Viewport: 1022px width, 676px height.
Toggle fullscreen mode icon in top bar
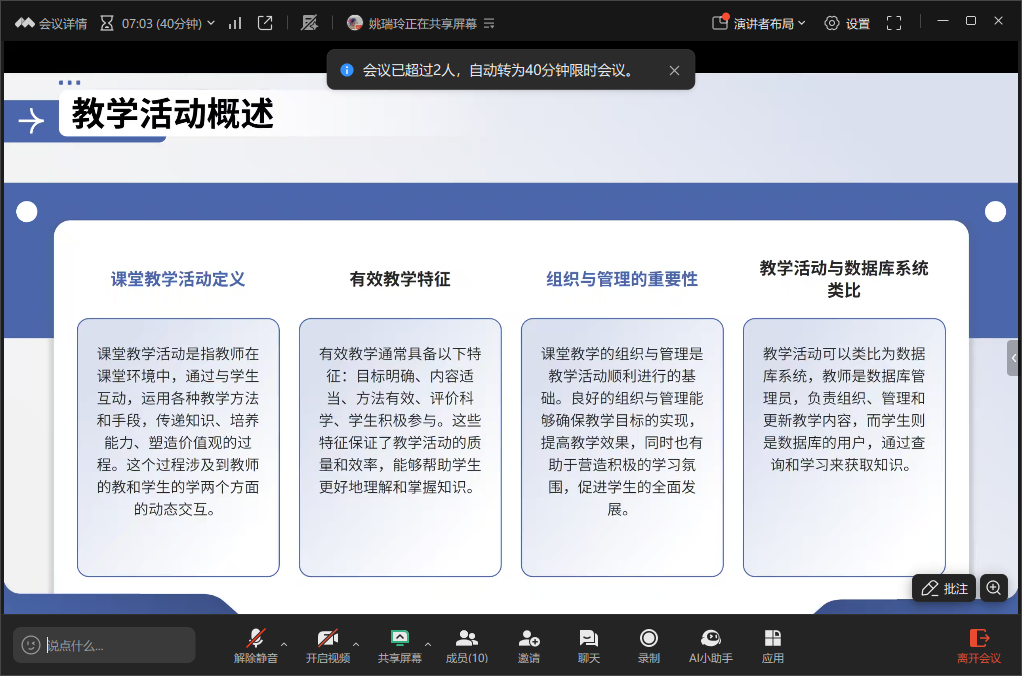pyautogui.click(x=894, y=23)
